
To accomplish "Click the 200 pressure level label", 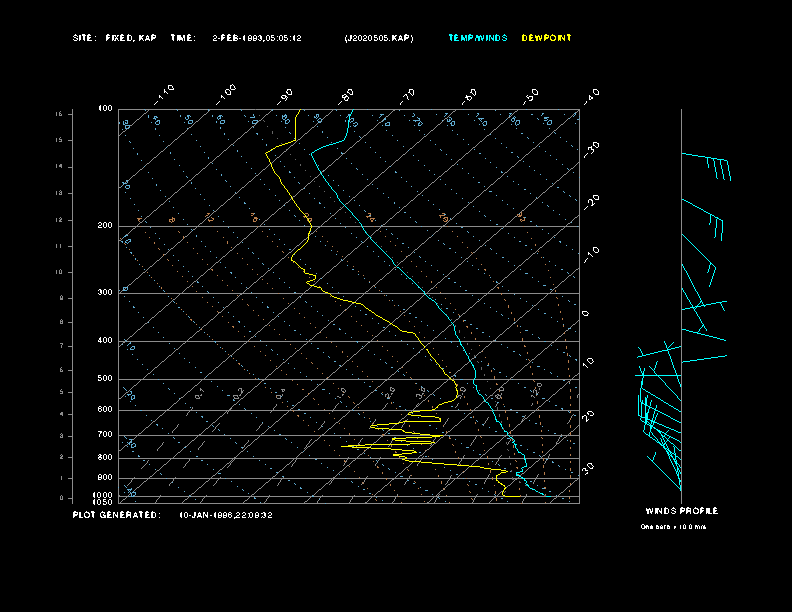I will coord(105,226).
